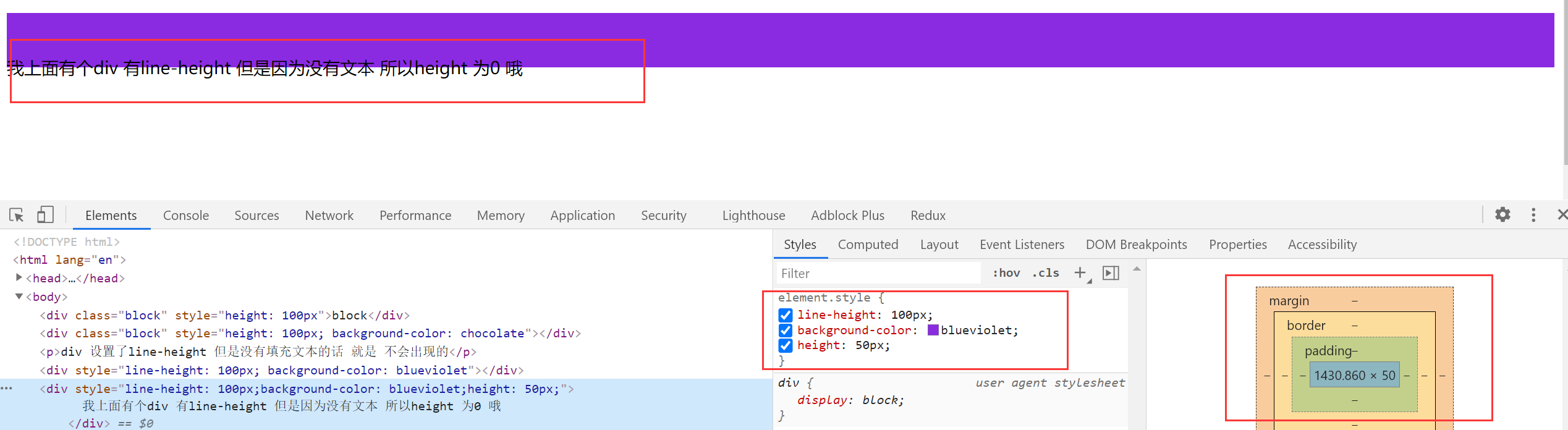Uncheck the line-height property checkbox

[x=786, y=316]
